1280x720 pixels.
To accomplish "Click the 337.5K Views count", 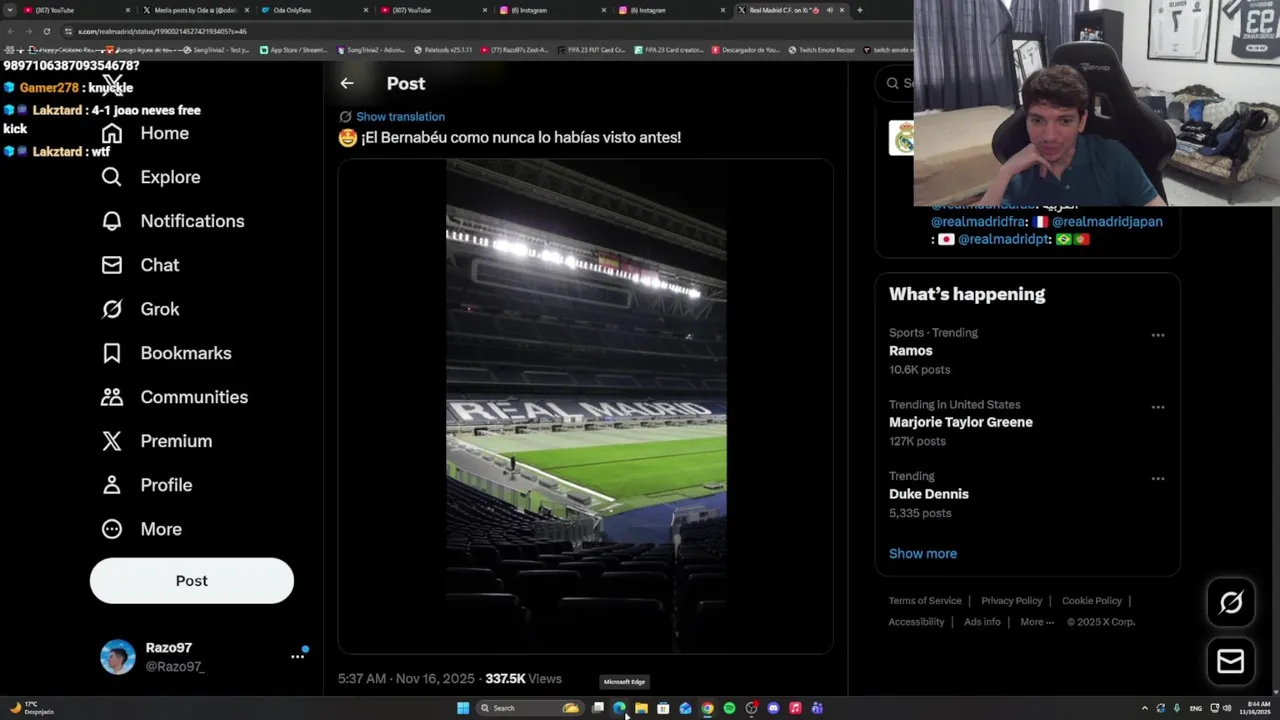I will 523,679.
